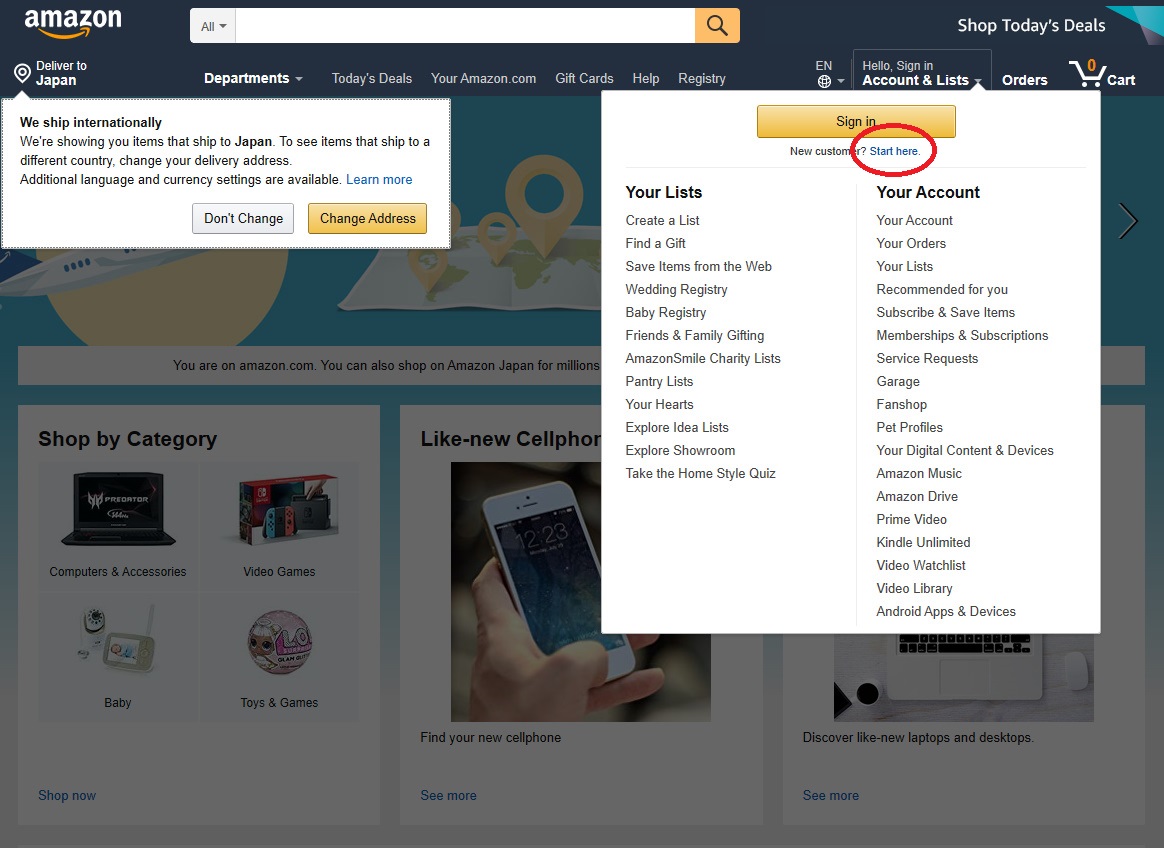The height and width of the screenshot is (848, 1164).
Task: Open Today's Deals in nav bar
Action: coord(372,79)
